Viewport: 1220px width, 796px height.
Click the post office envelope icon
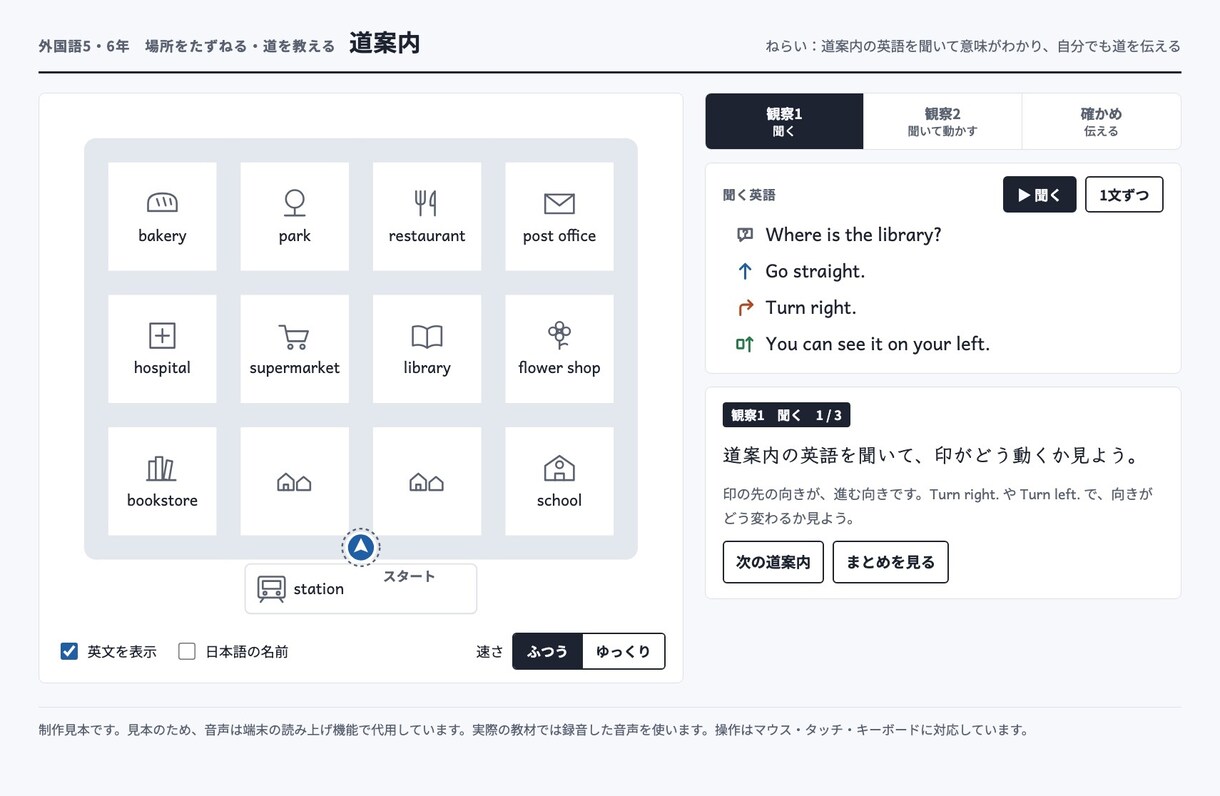pyautogui.click(x=559, y=204)
